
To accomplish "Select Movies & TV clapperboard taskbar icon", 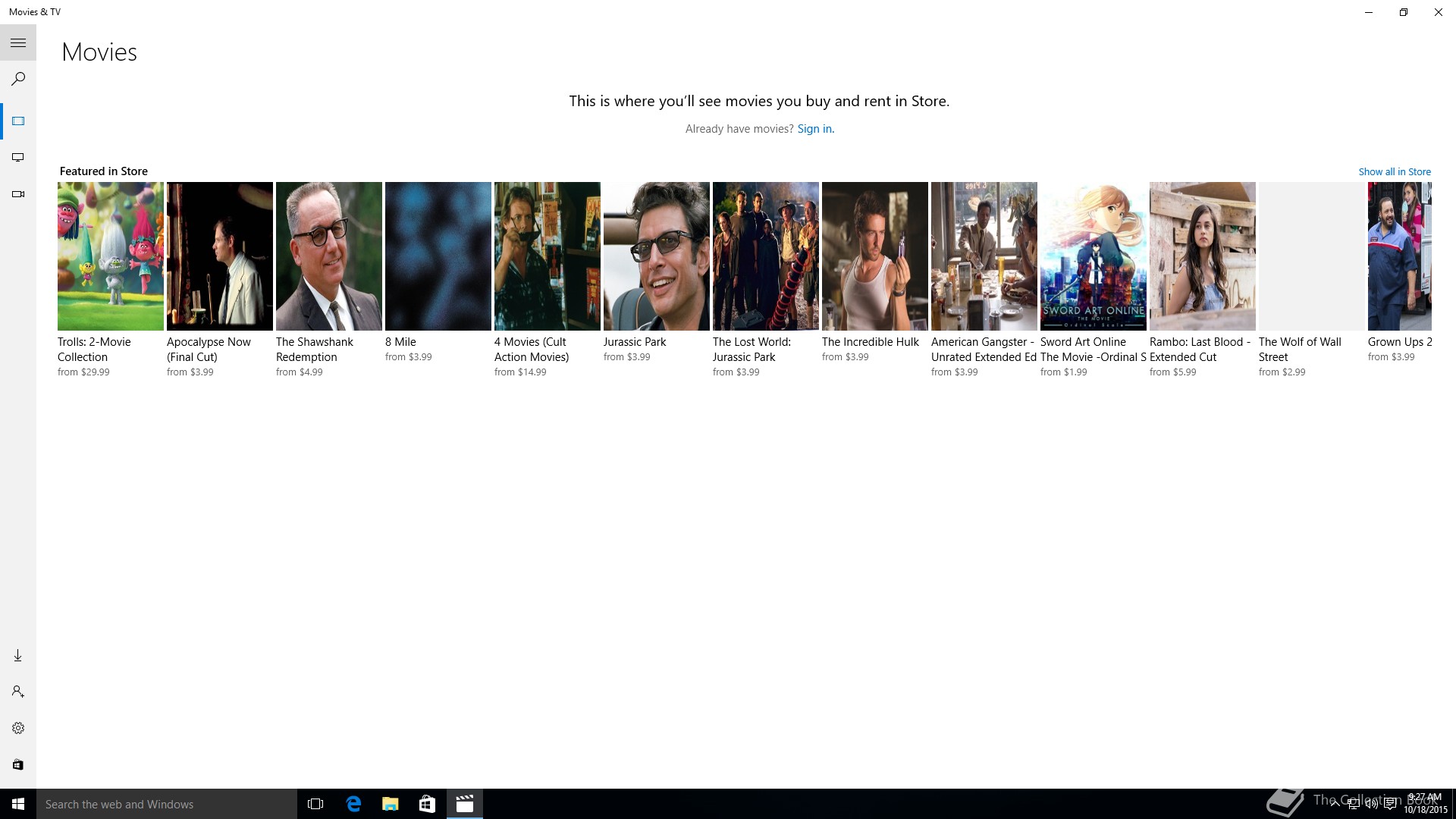I will click(x=465, y=804).
